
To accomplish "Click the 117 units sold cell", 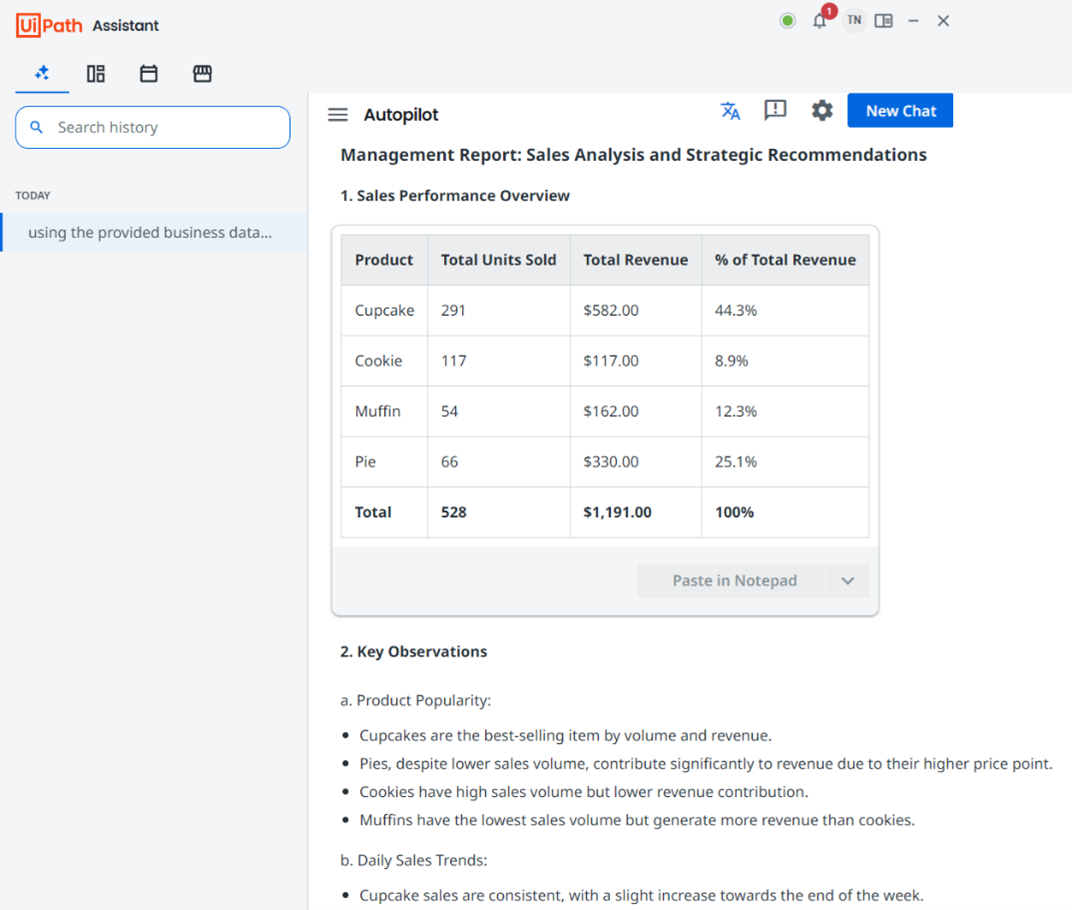I will pyautogui.click(x=499, y=361).
